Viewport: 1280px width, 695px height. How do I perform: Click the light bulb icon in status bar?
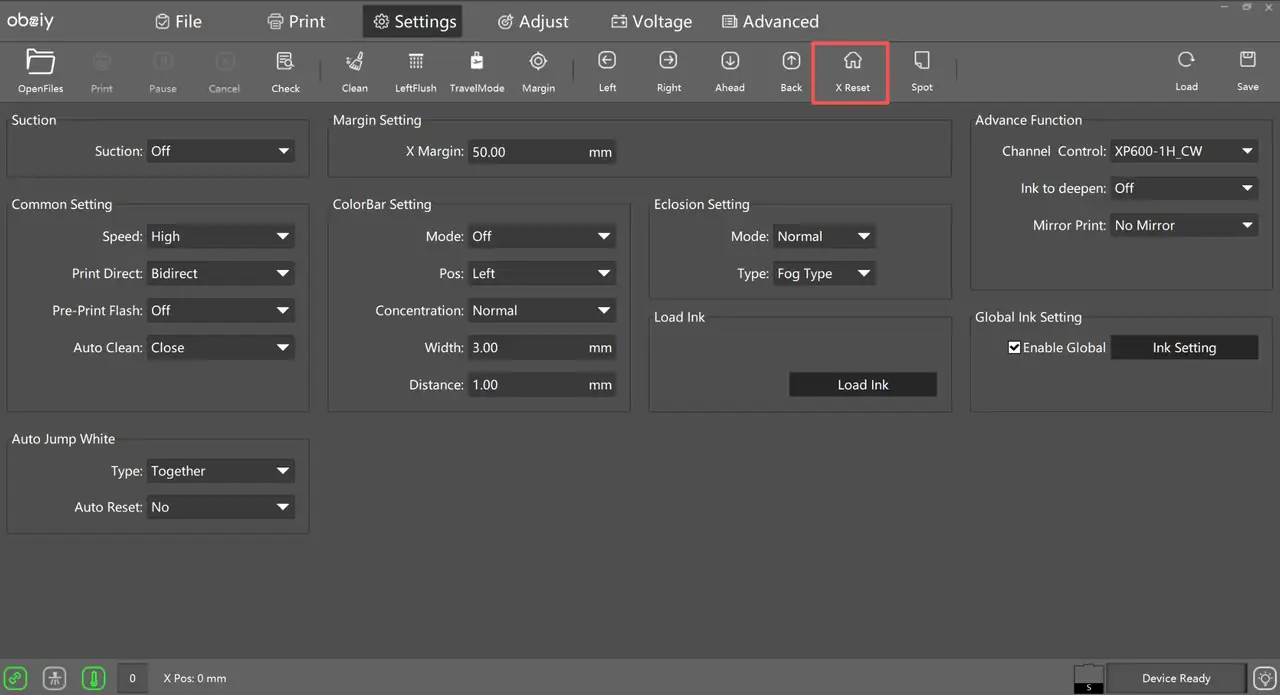click(x=1266, y=678)
